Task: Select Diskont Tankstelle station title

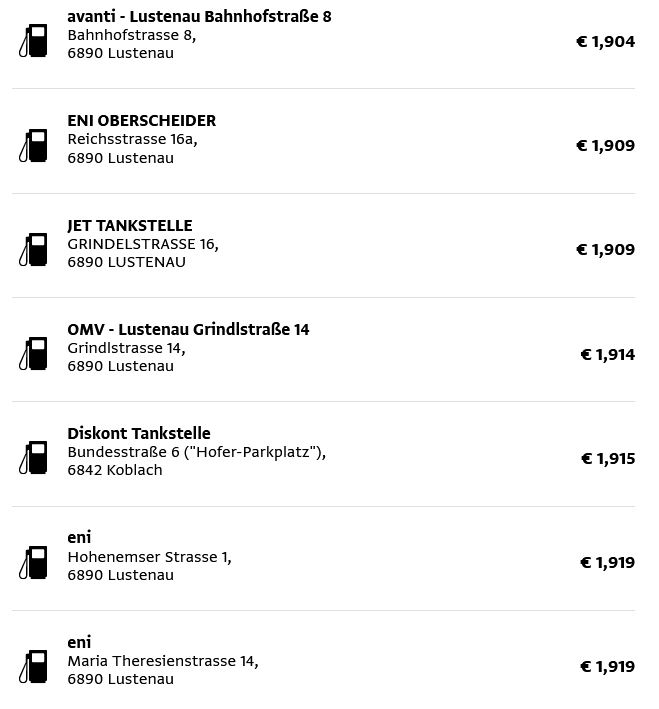Action: tap(139, 434)
